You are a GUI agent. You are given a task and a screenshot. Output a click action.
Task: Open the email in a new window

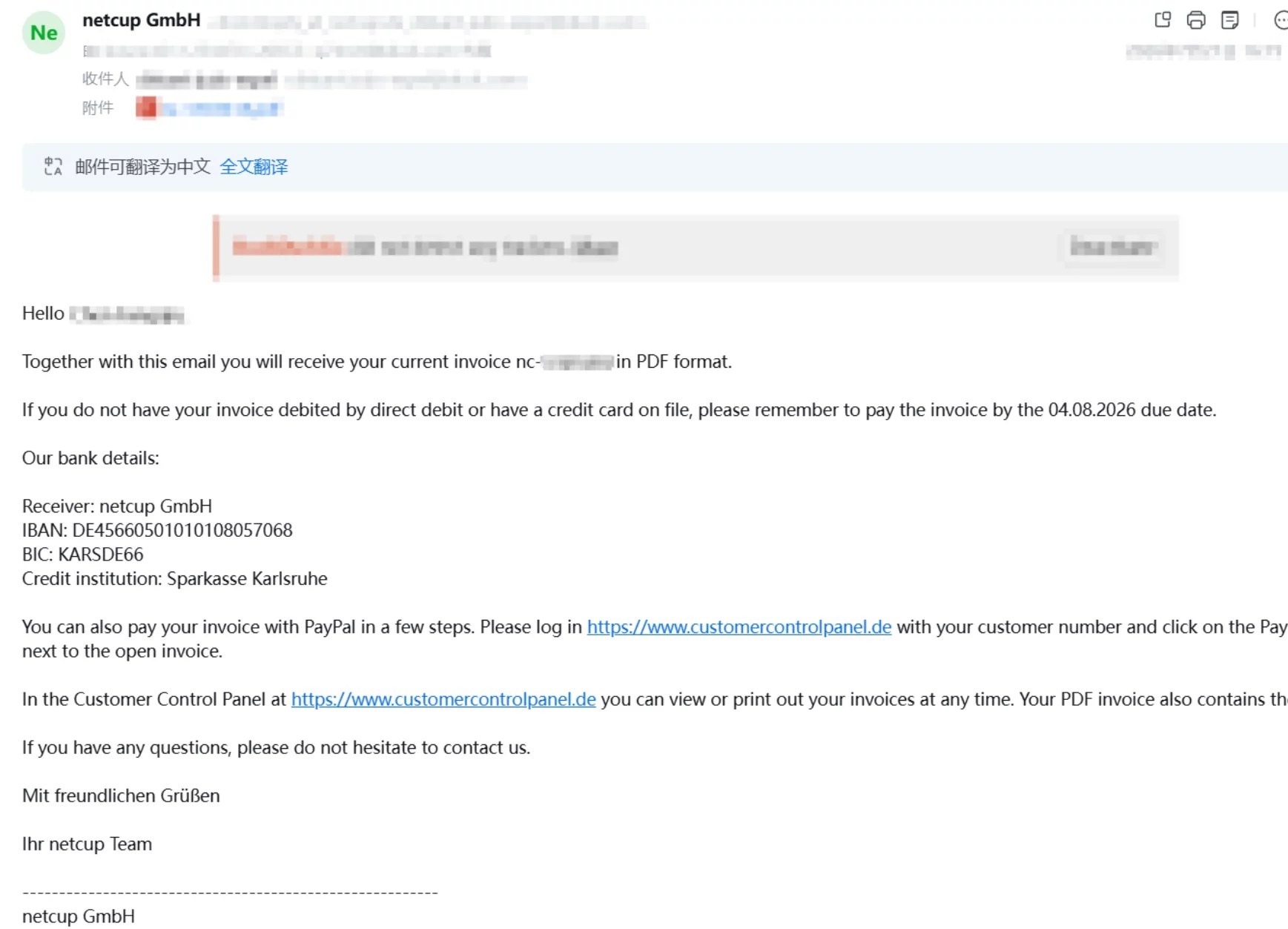coord(1163,20)
